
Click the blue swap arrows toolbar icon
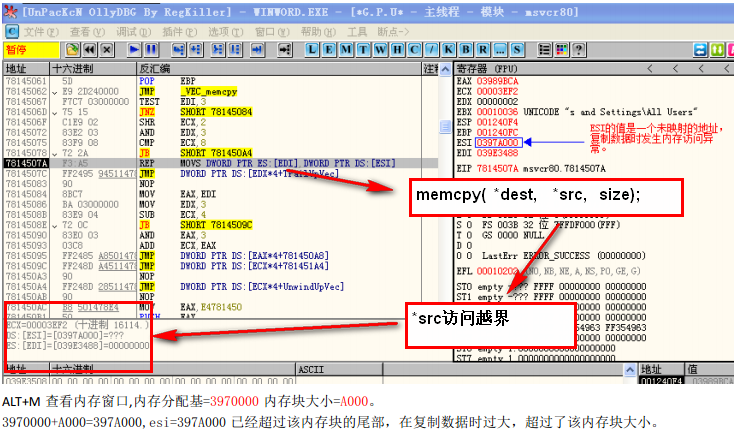coord(700,50)
